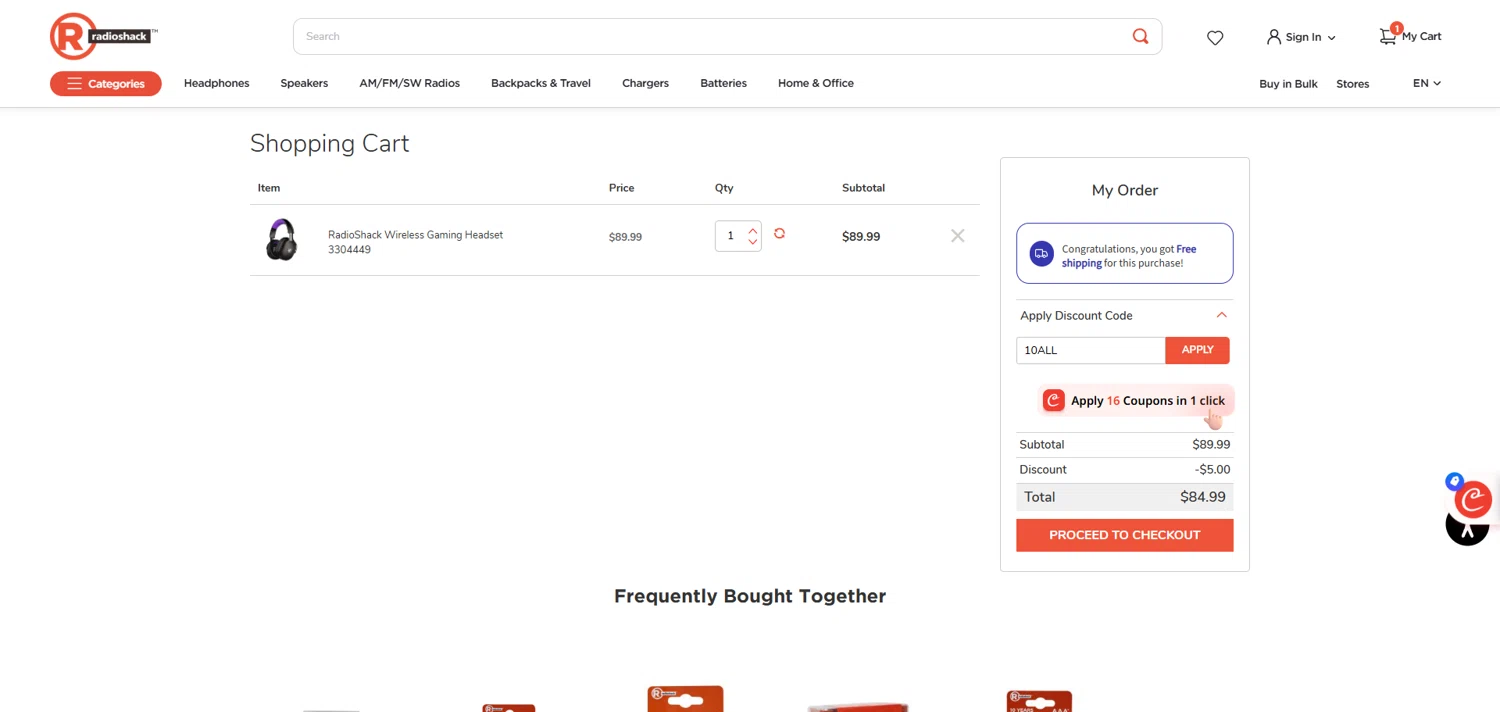This screenshot has height=712, width=1500.
Task: Open the Categories menu button
Action: click(x=106, y=84)
